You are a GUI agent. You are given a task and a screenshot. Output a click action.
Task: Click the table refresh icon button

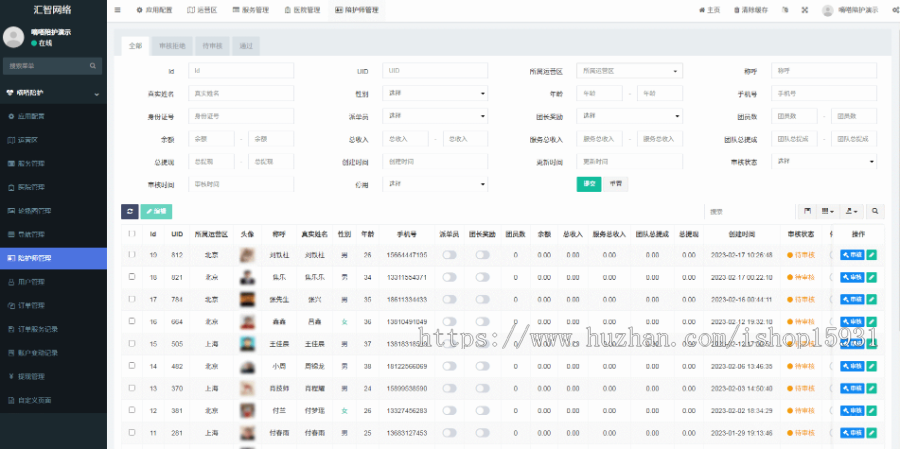130,211
